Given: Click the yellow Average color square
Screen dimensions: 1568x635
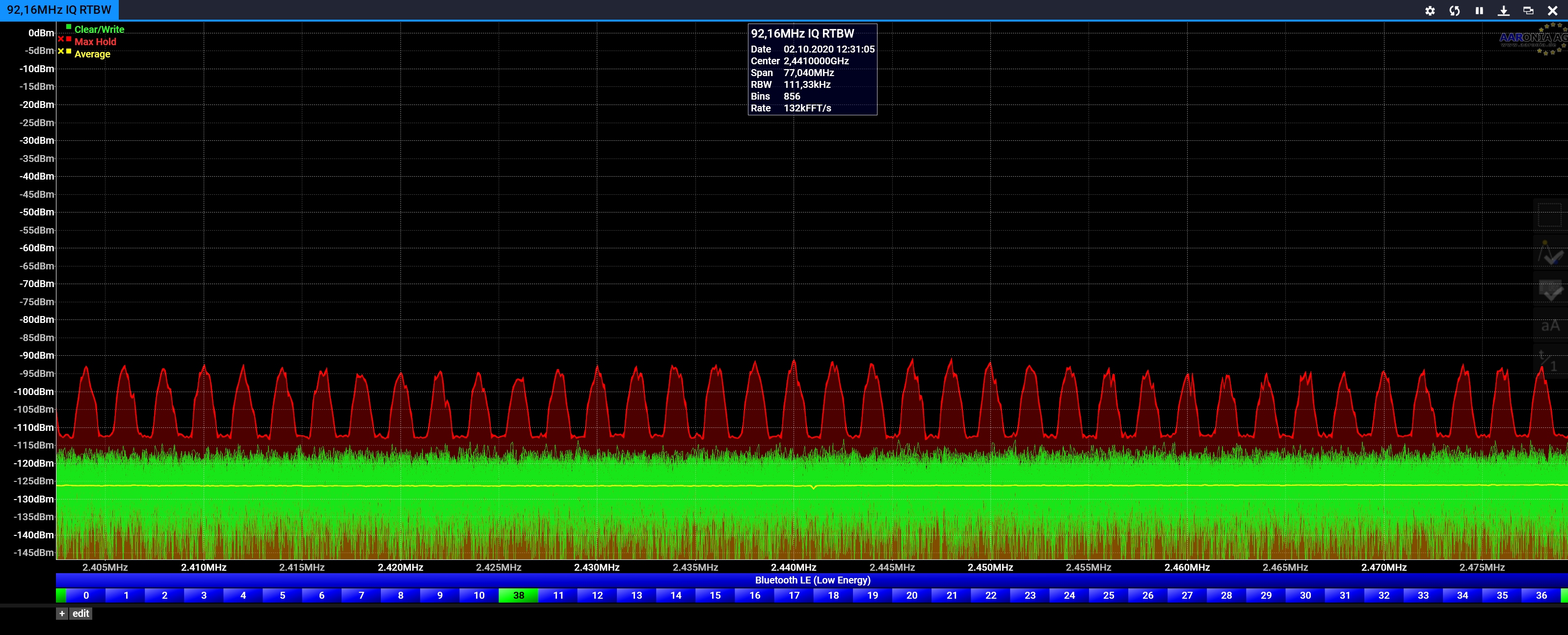Looking at the screenshot, I should tap(69, 51).
